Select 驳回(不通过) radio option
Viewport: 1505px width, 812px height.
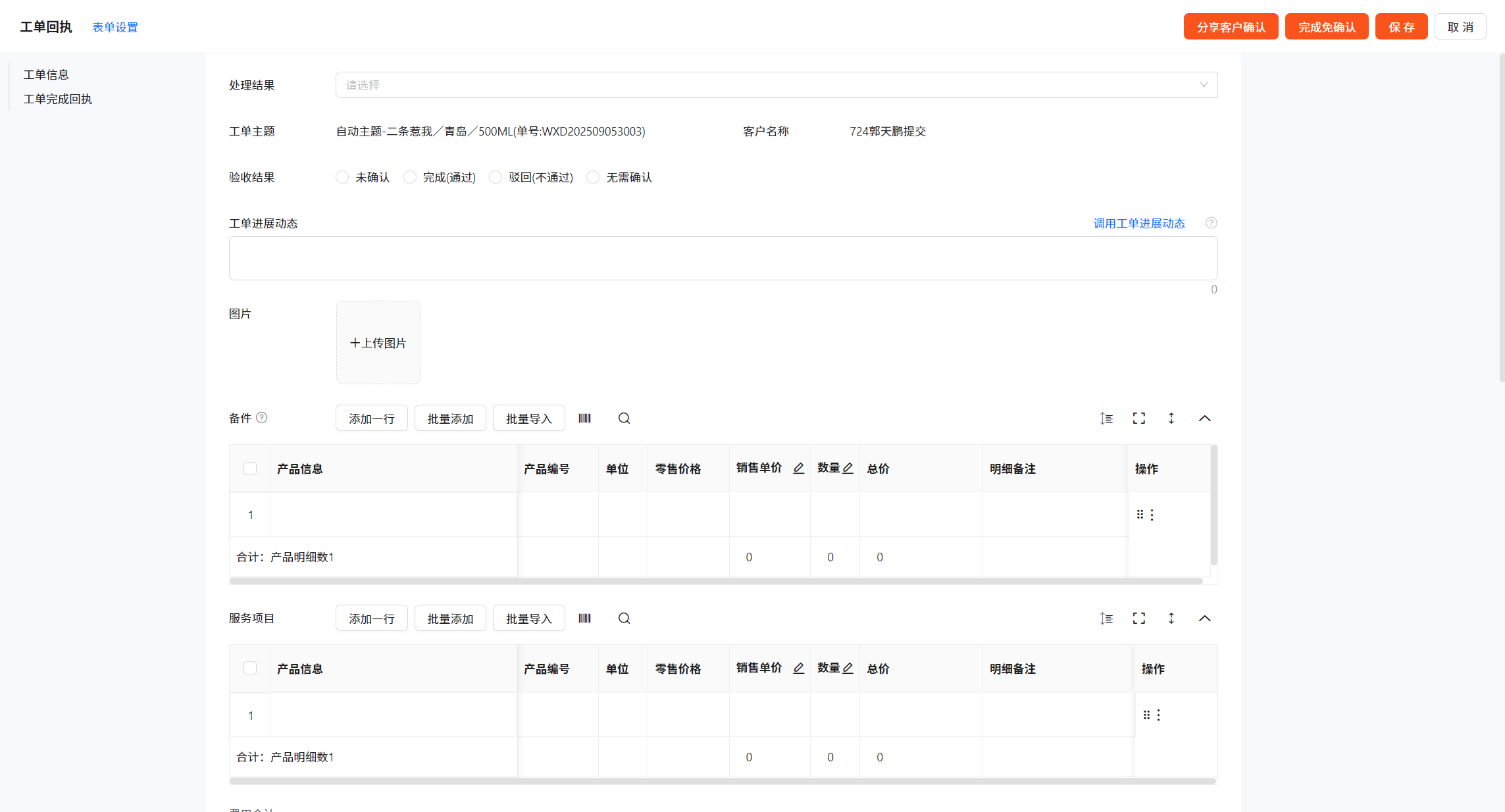(x=496, y=177)
